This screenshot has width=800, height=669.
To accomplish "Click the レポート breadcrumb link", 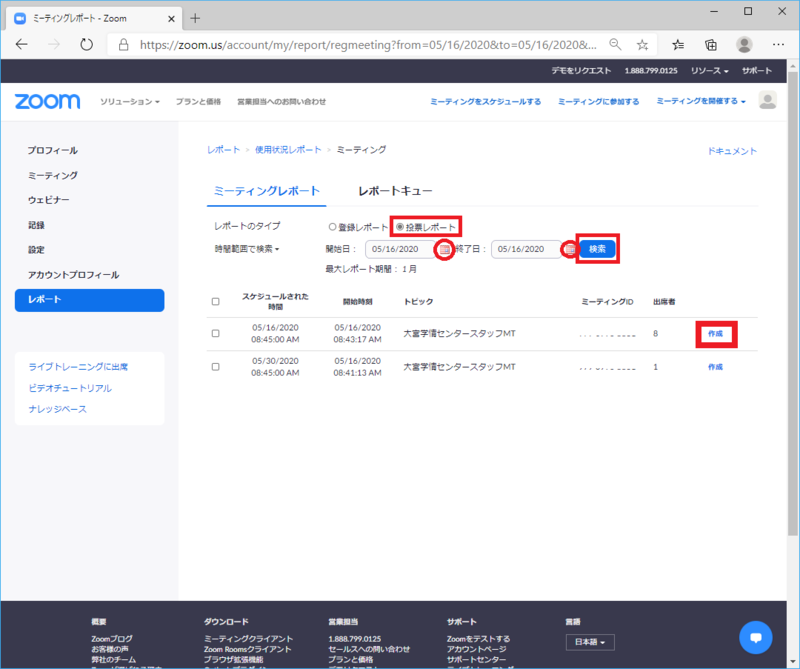I will (x=223, y=150).
